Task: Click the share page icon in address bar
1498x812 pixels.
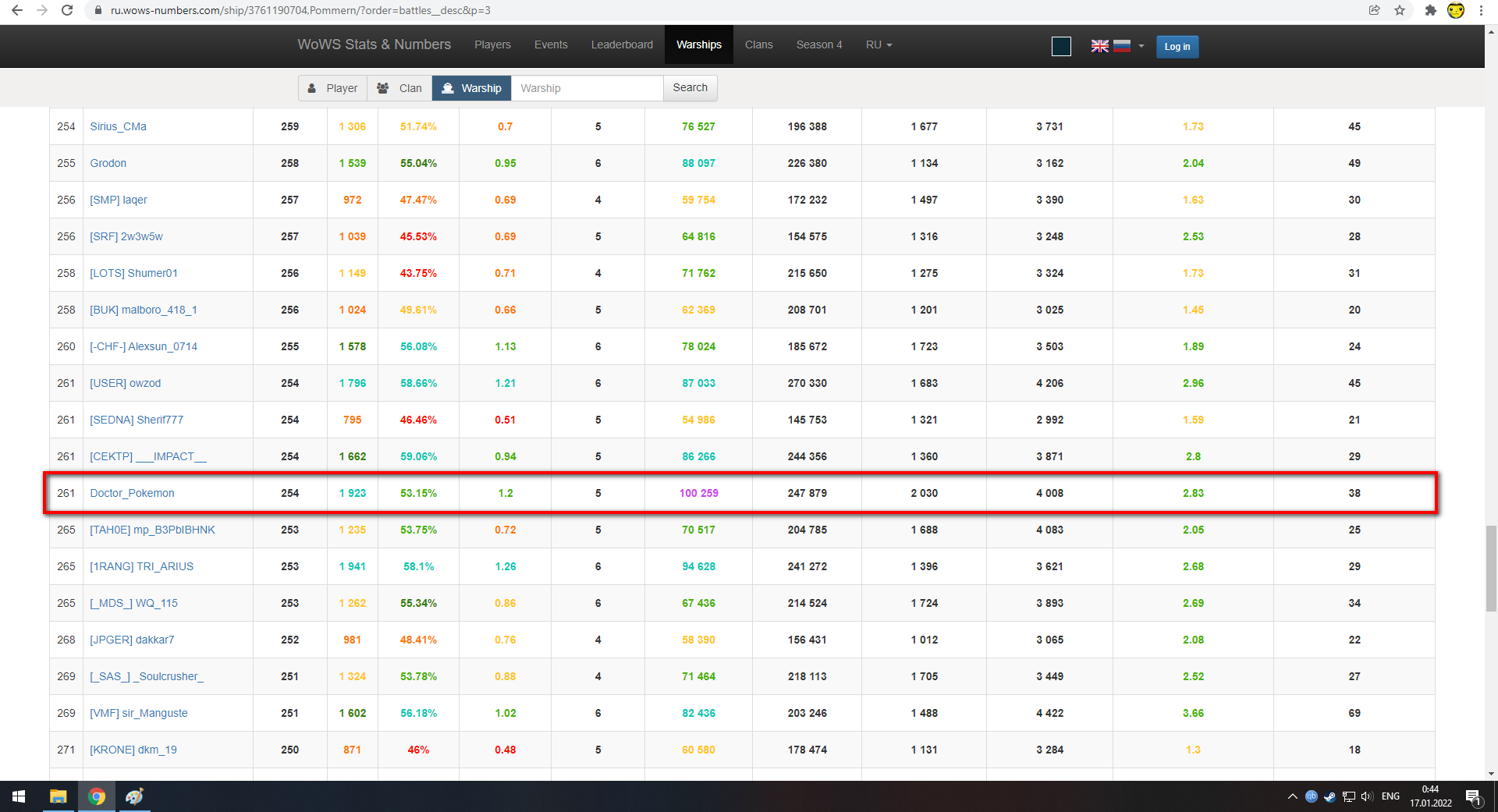Action: coord(1374,10)
